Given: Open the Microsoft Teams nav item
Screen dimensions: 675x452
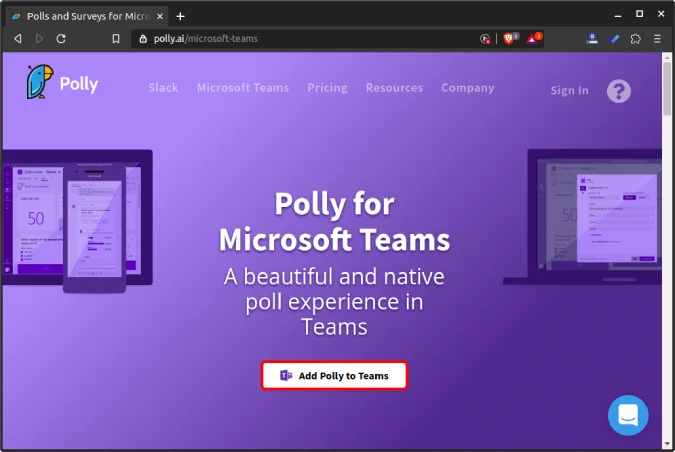Looking at the screenshot, I should pyautogui.click(x=243, y=87).
